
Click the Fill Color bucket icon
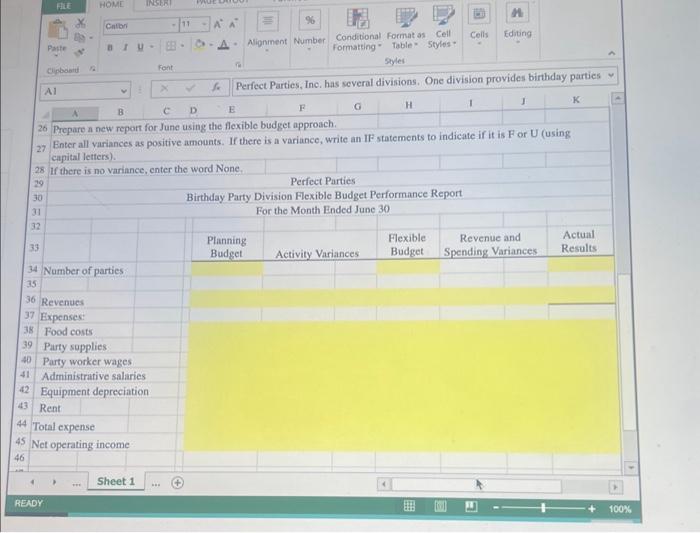coord(200,44)
